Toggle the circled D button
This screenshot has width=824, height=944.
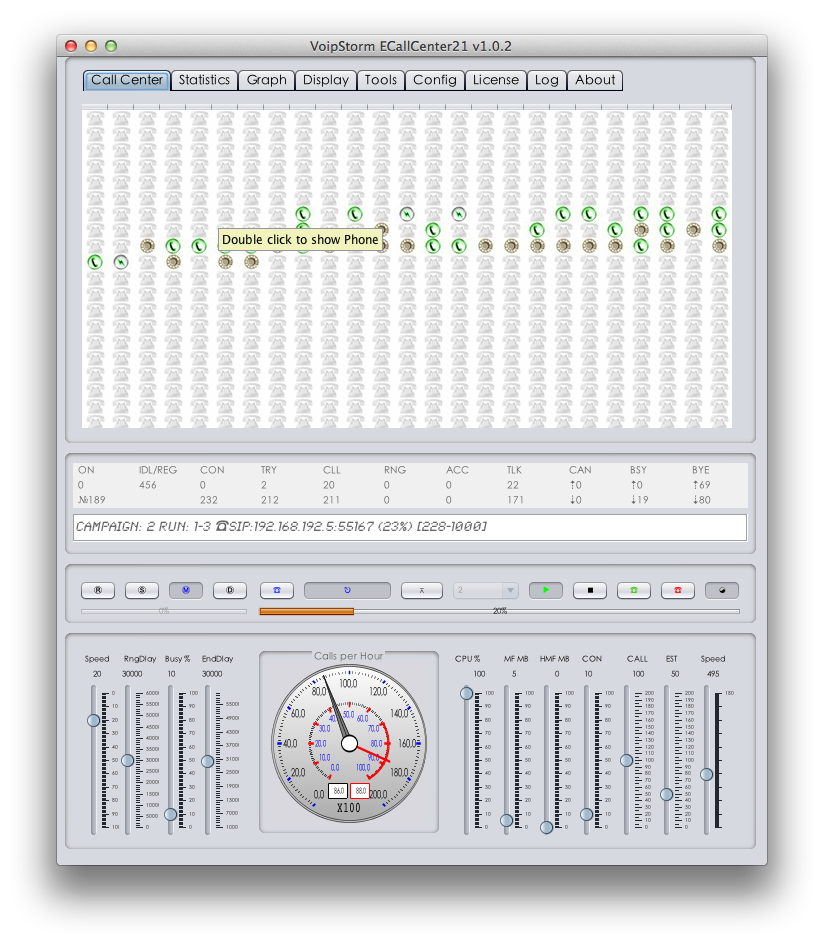click(x=230, y=590)
